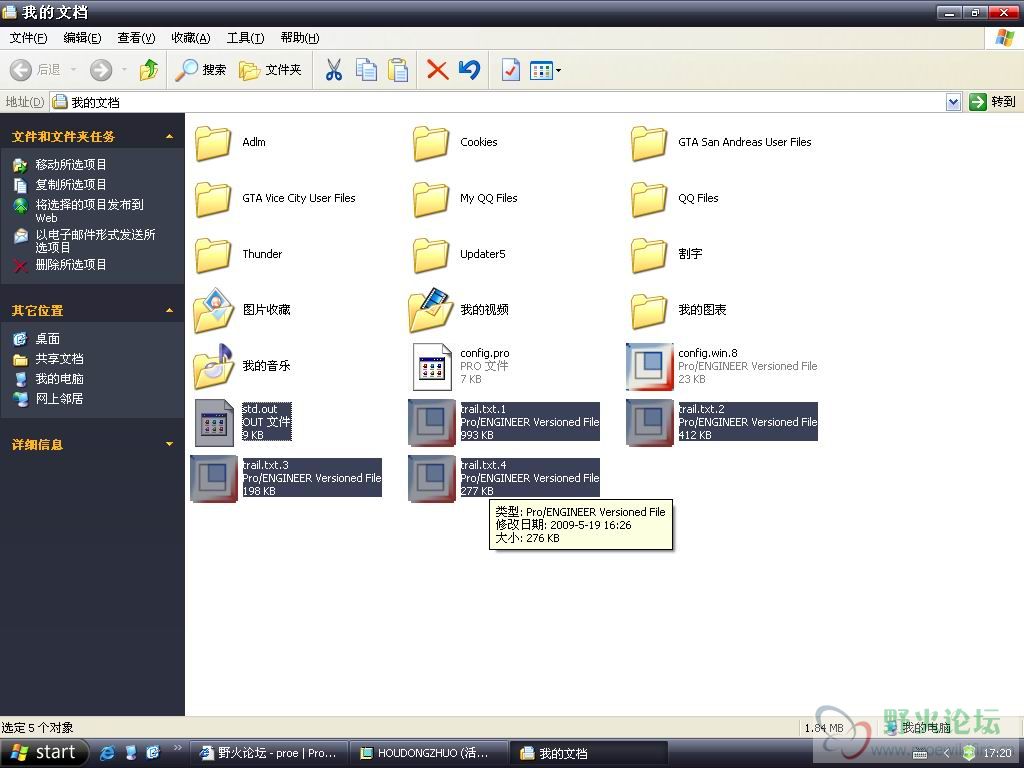Expand the address bar dropdown

click(x=953, y=102)
